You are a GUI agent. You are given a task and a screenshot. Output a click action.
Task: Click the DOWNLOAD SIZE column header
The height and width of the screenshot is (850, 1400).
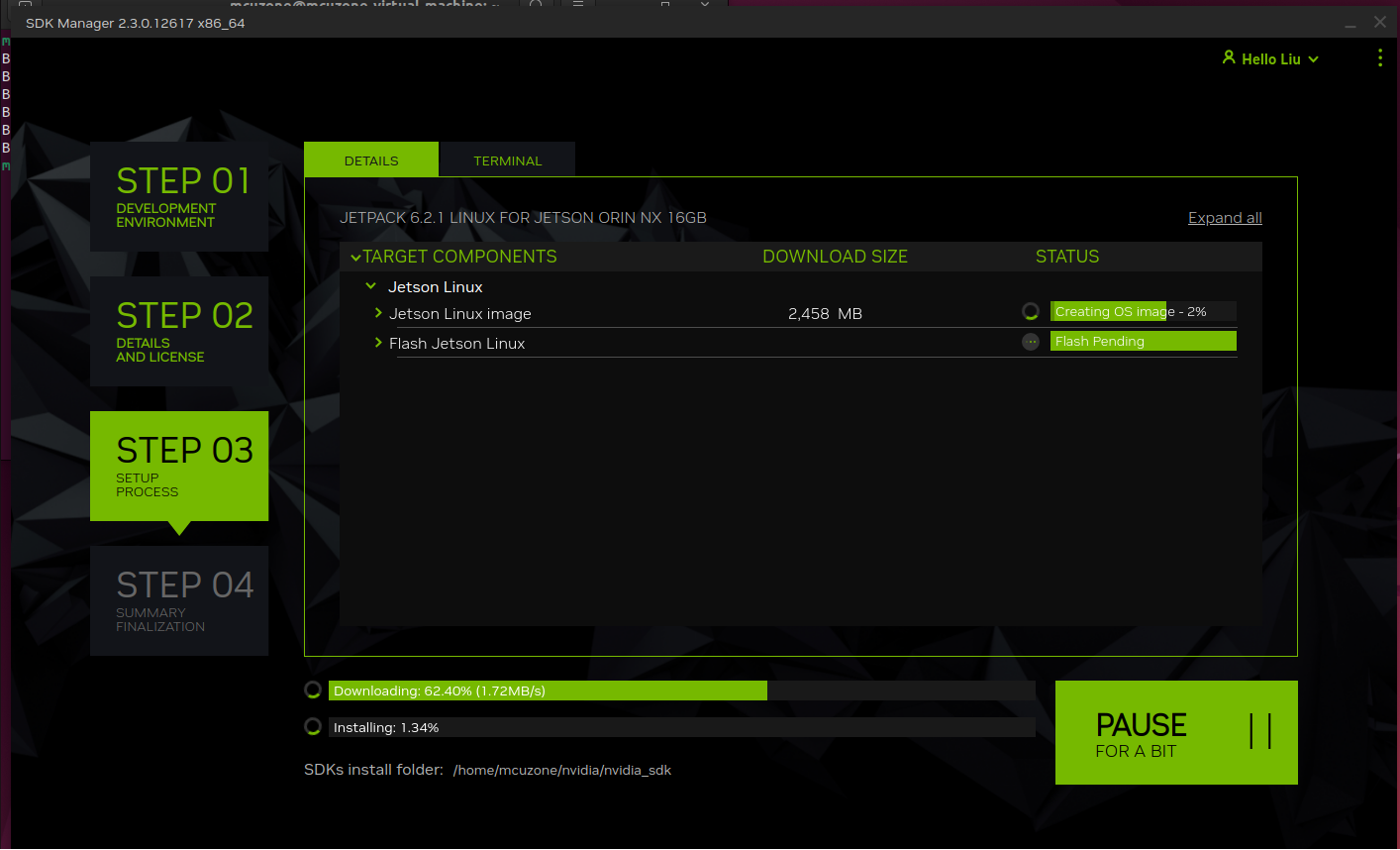835,257
